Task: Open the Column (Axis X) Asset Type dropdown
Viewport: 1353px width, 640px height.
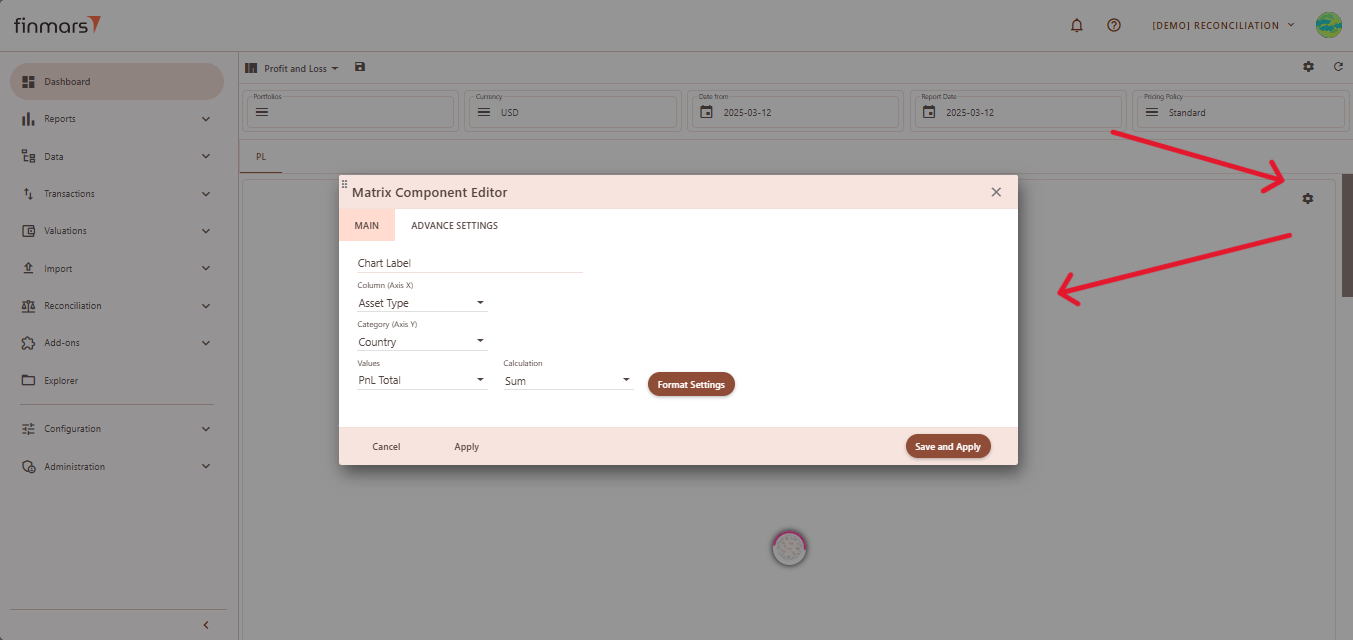Action: (422, 303)
